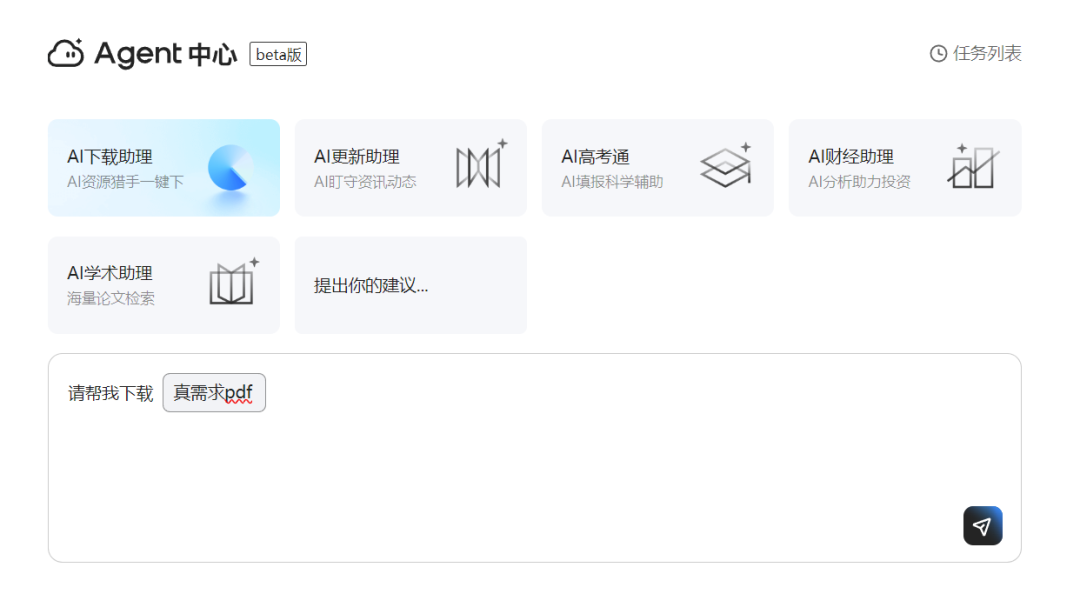The height and width of the screenshot is (614, 1080).
Task: Click the 提出你的建议... suggestion card
Action: 410,285
